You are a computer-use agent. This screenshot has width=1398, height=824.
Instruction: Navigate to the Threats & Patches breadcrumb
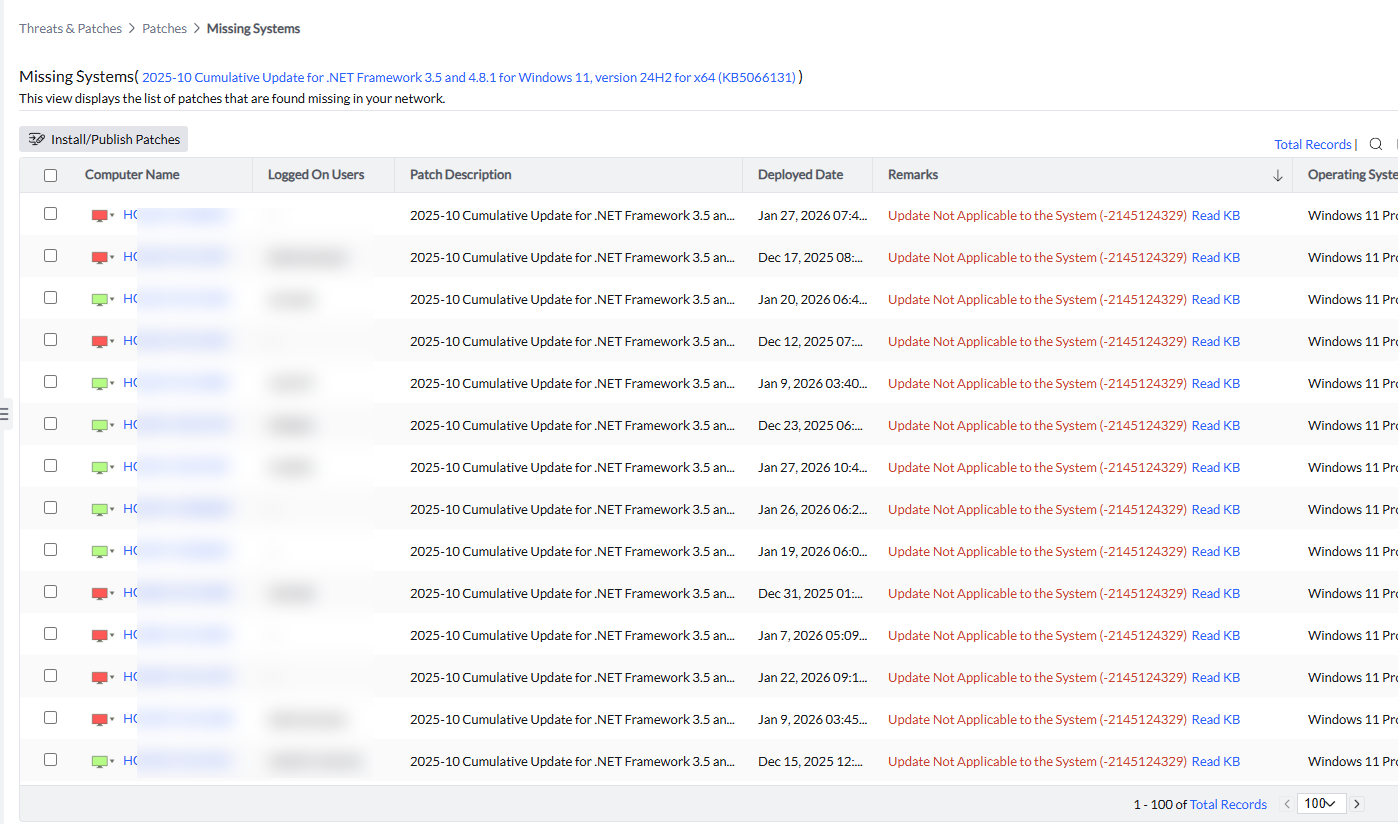(x=70, y=29)
